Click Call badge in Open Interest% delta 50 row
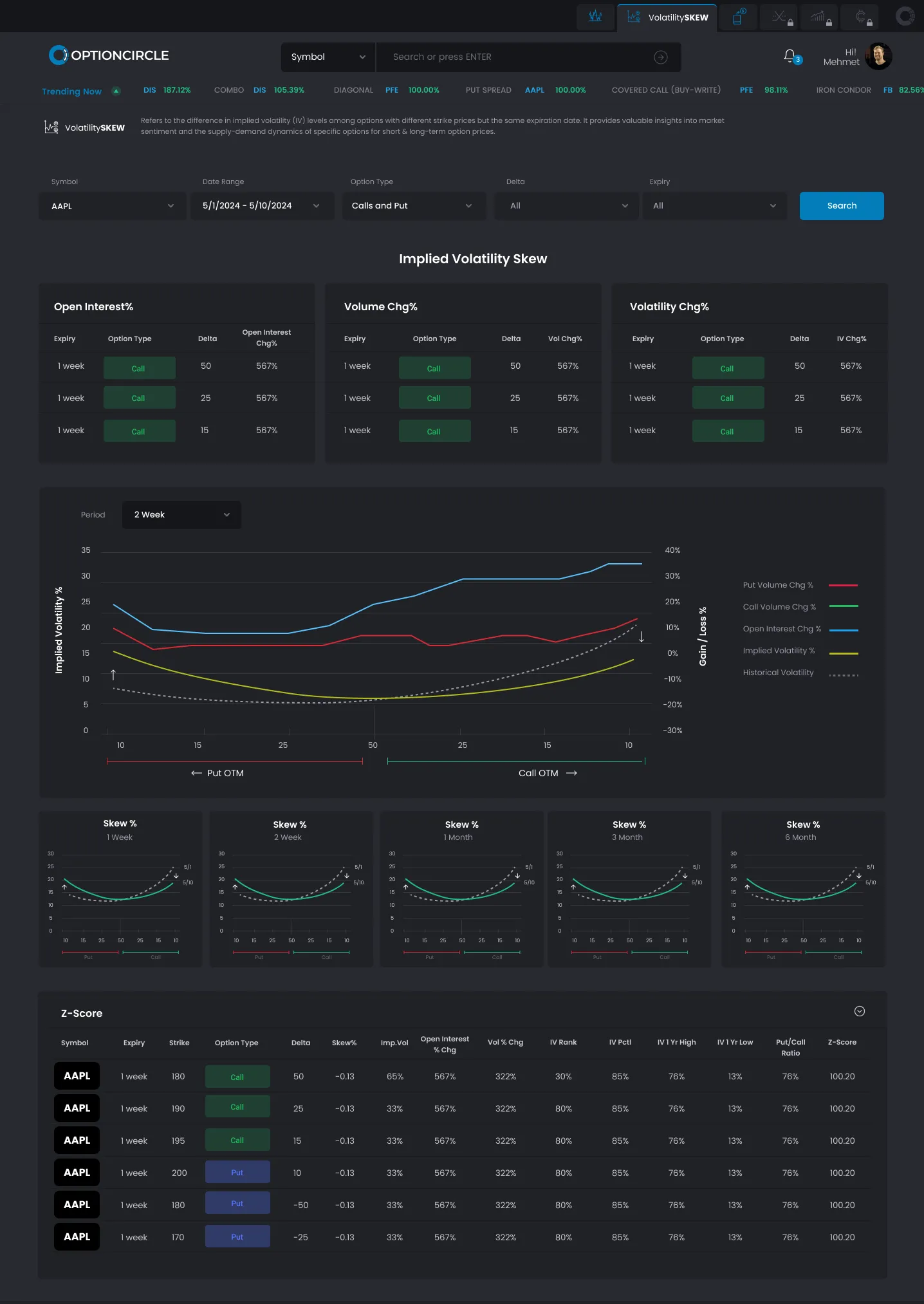The width and height of the screenshot is (924, 1304). (x=139, y=368)
